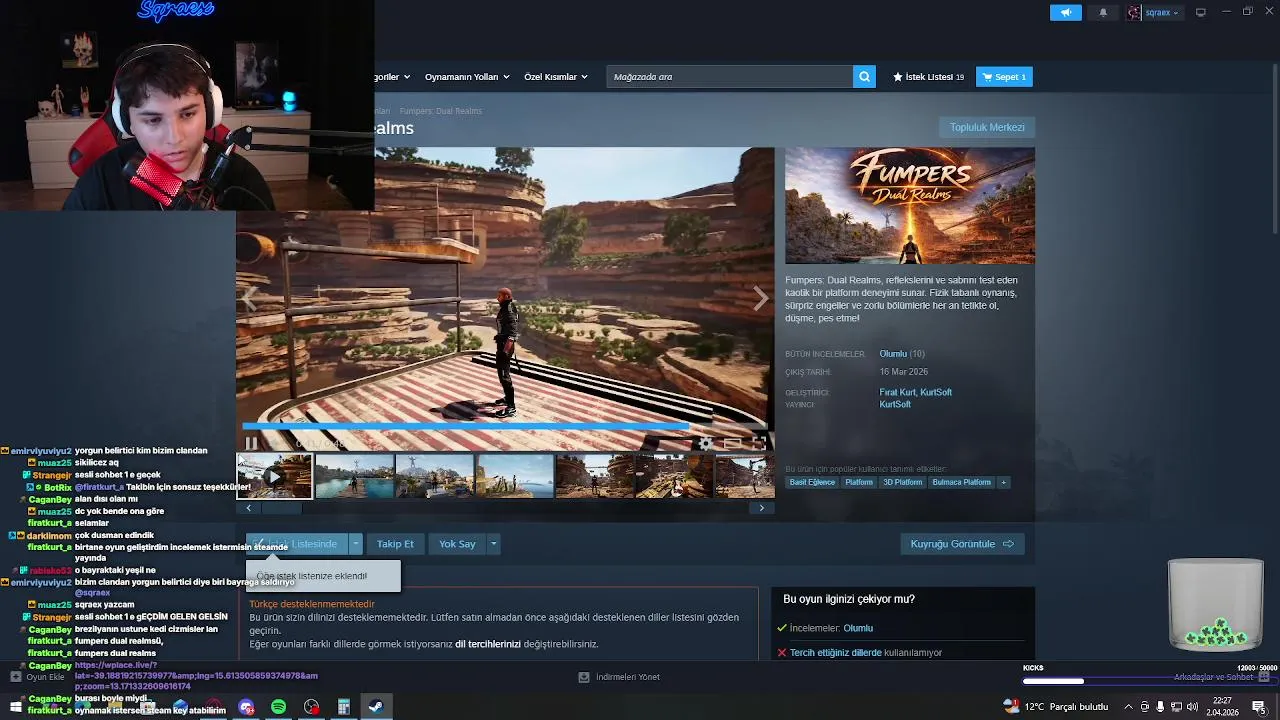Open Windows notification center icon
Viewport: 1280px width, 720px height.
[1259, 707]
